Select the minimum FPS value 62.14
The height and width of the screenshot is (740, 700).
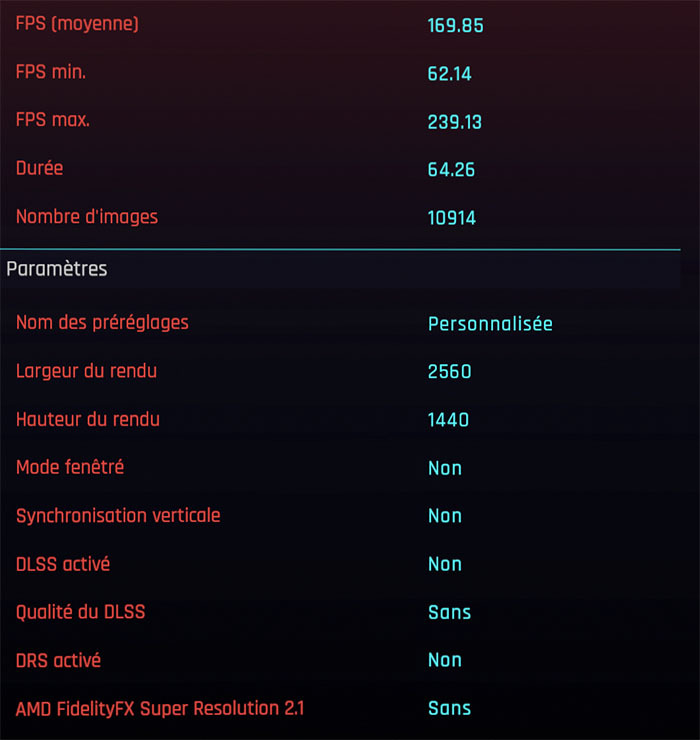[449, 73]
